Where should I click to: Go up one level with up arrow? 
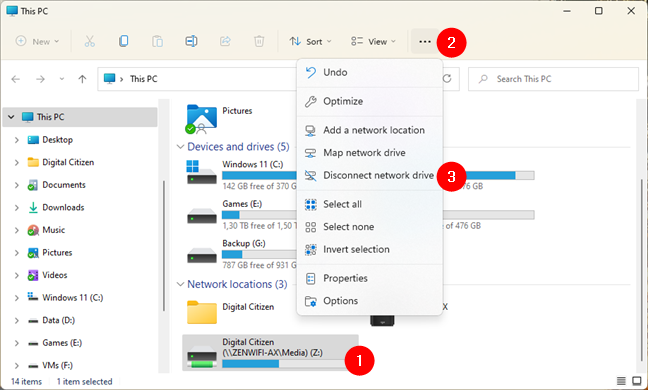click(83, 79)
